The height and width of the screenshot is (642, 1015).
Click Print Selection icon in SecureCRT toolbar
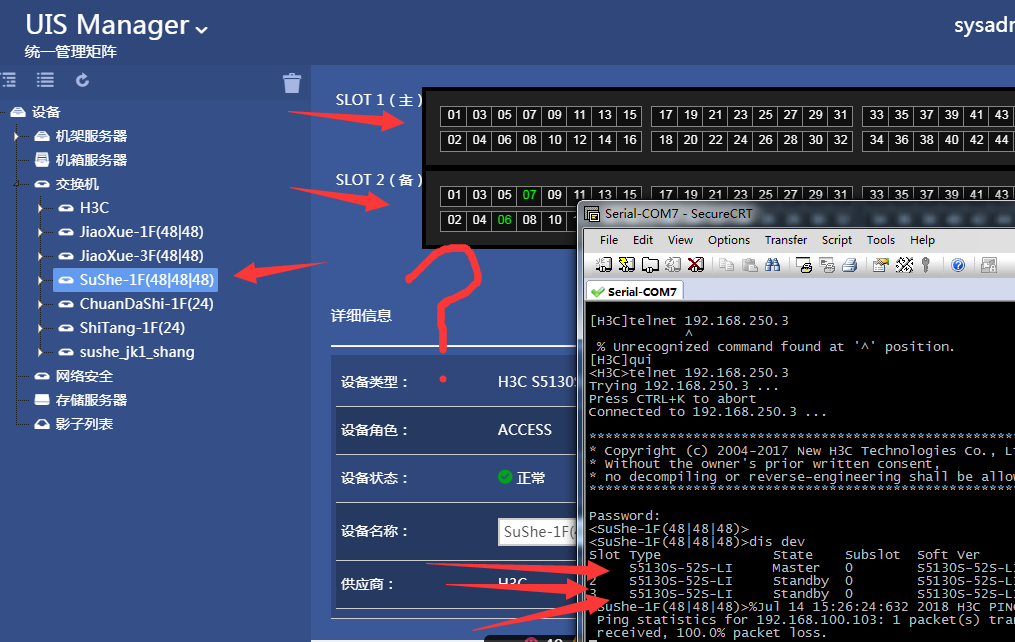827,265
